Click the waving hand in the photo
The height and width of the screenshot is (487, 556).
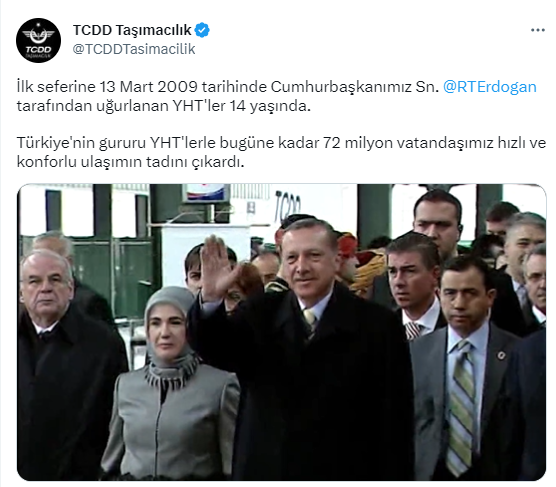(217, 267)
